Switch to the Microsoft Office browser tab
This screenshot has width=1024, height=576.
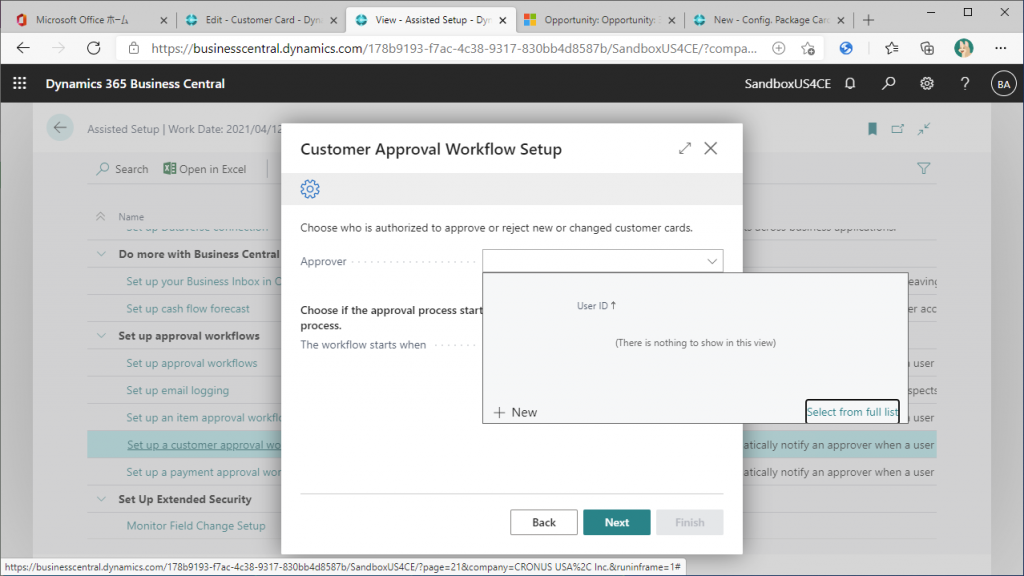pos(88,20)
